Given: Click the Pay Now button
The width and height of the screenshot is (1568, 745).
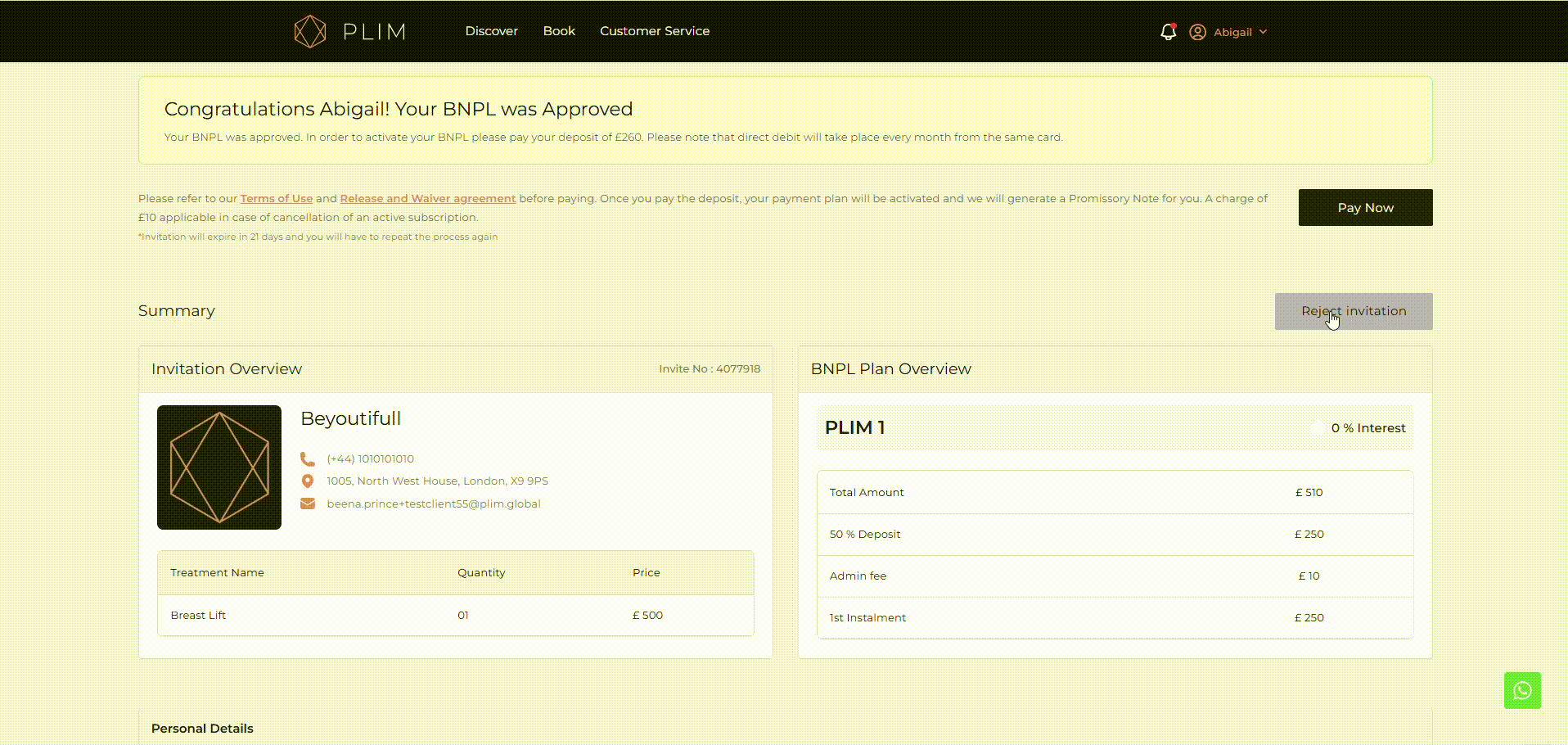Looking at the screenshot, I should coord(1365,208).
